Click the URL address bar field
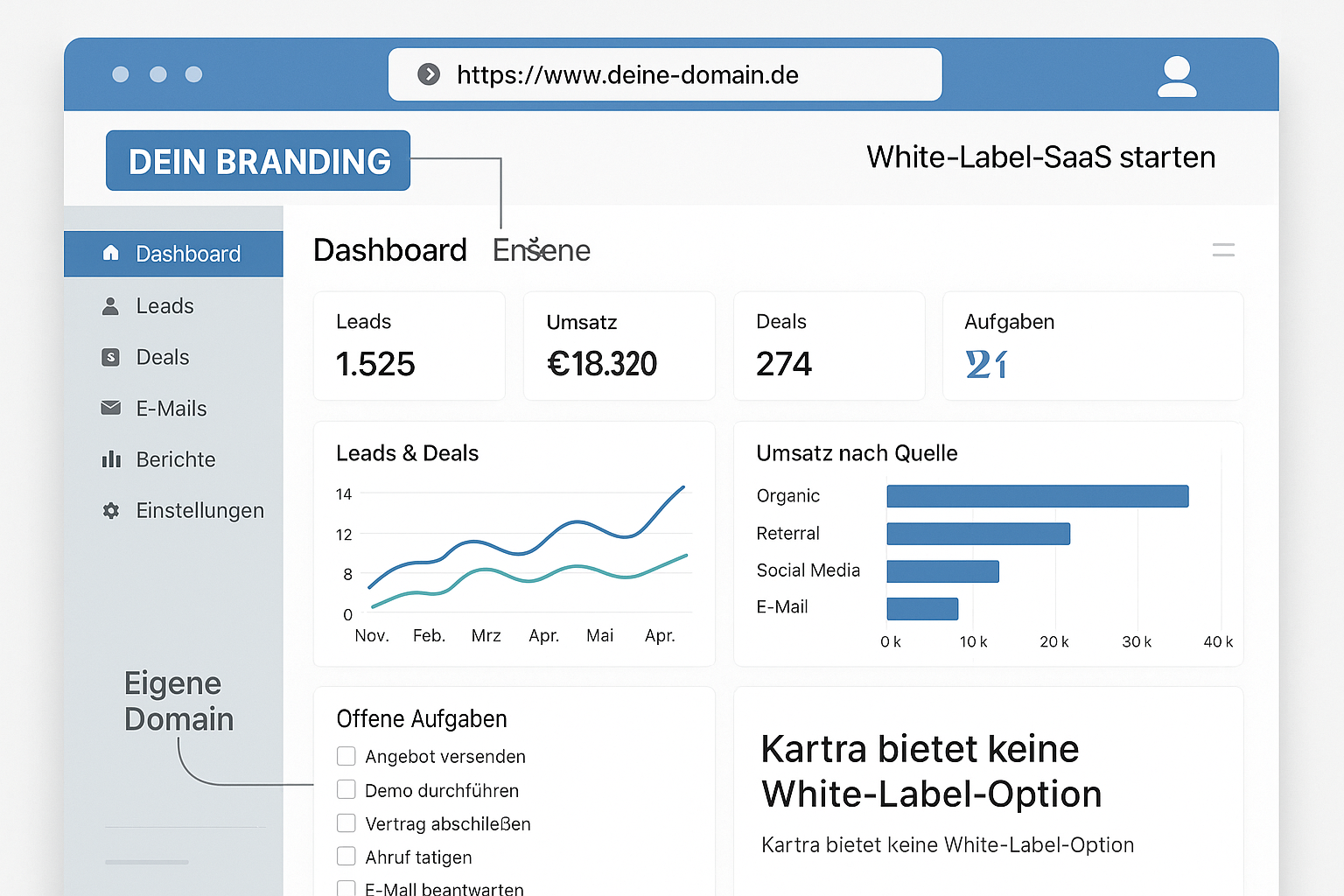The width and height of the screenshot is (1344, 896). click(x=665, y=74)
